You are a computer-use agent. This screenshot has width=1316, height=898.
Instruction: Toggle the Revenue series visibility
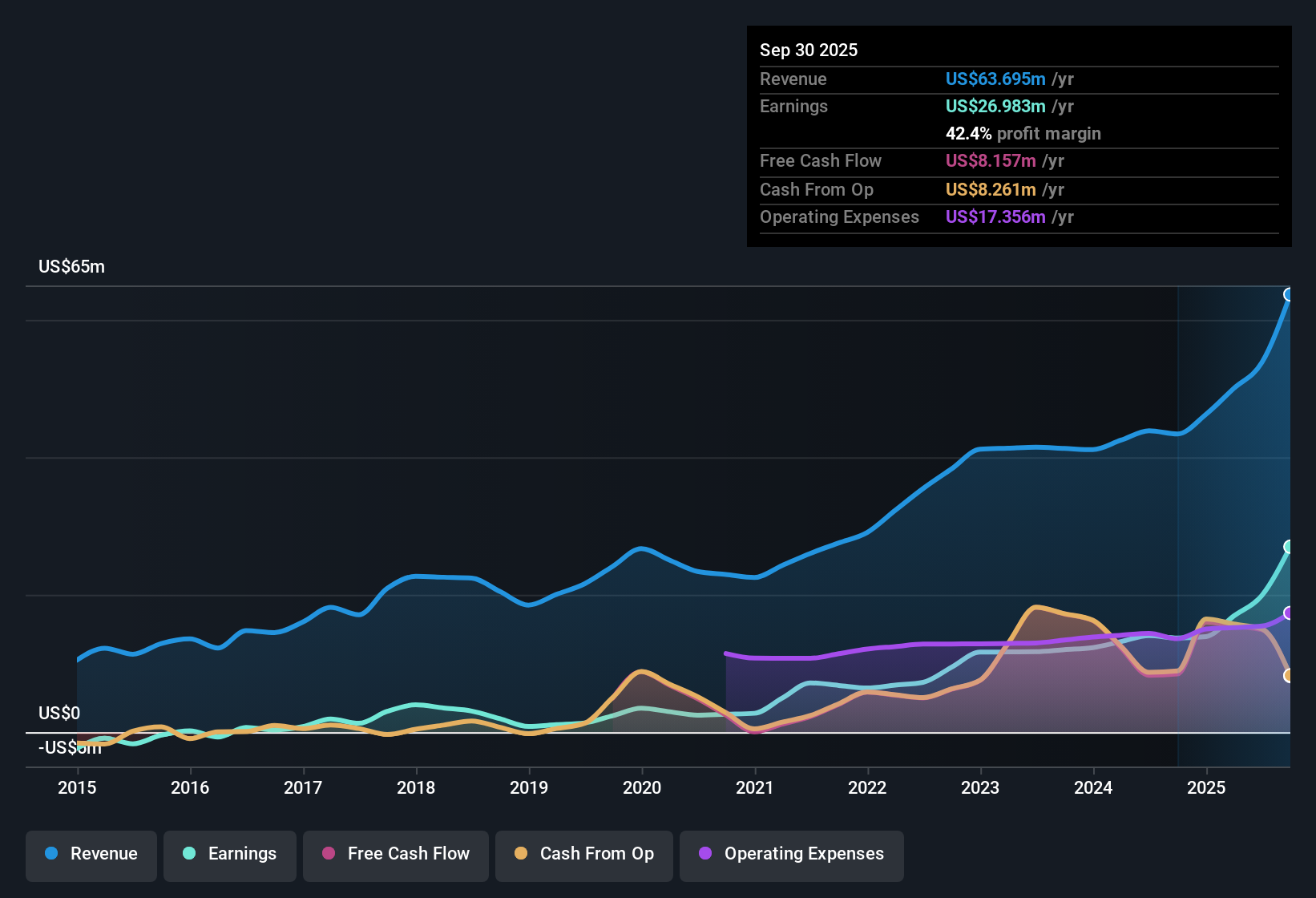point(91,856)
